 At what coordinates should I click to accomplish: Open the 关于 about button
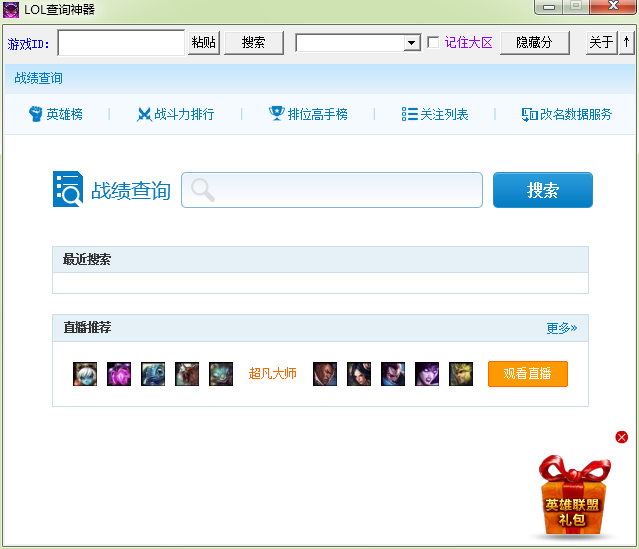[x=602, y=42]
